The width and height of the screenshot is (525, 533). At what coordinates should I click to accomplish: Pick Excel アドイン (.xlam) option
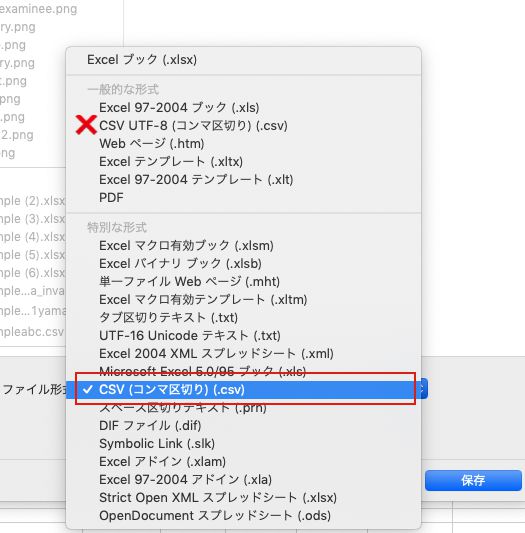pos(243,462)
